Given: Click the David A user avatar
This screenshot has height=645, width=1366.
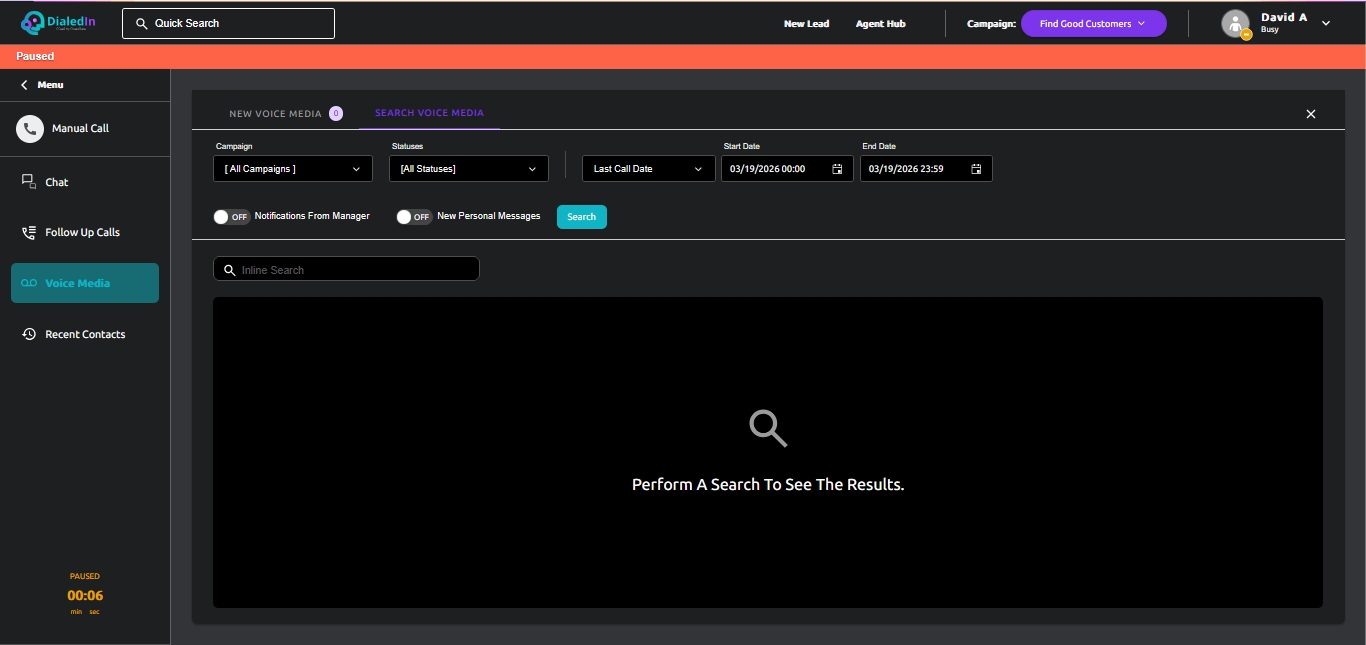Looking at the screenshot, I should click(x=1236, y=23).
